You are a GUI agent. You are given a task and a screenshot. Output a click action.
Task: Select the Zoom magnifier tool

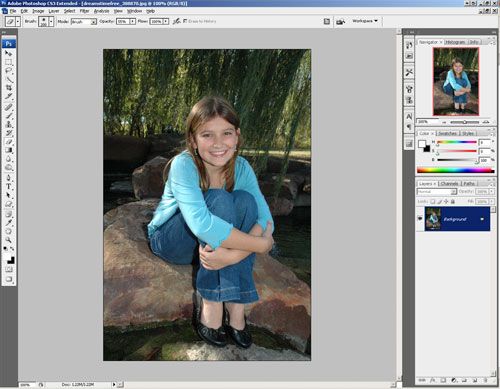pyautogui.click(x=9, y=240)
